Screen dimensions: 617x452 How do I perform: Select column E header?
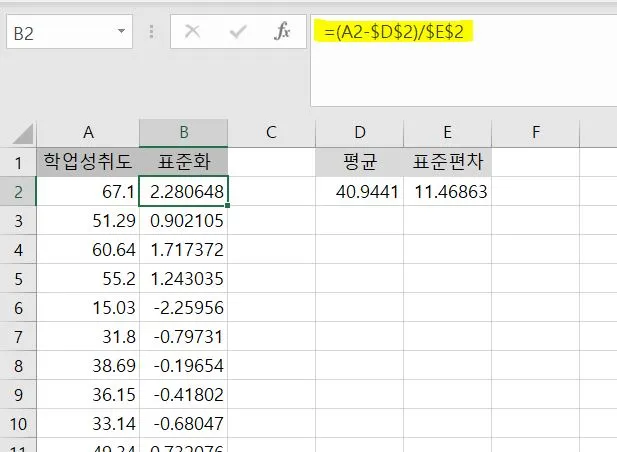[x=447, y=133]
